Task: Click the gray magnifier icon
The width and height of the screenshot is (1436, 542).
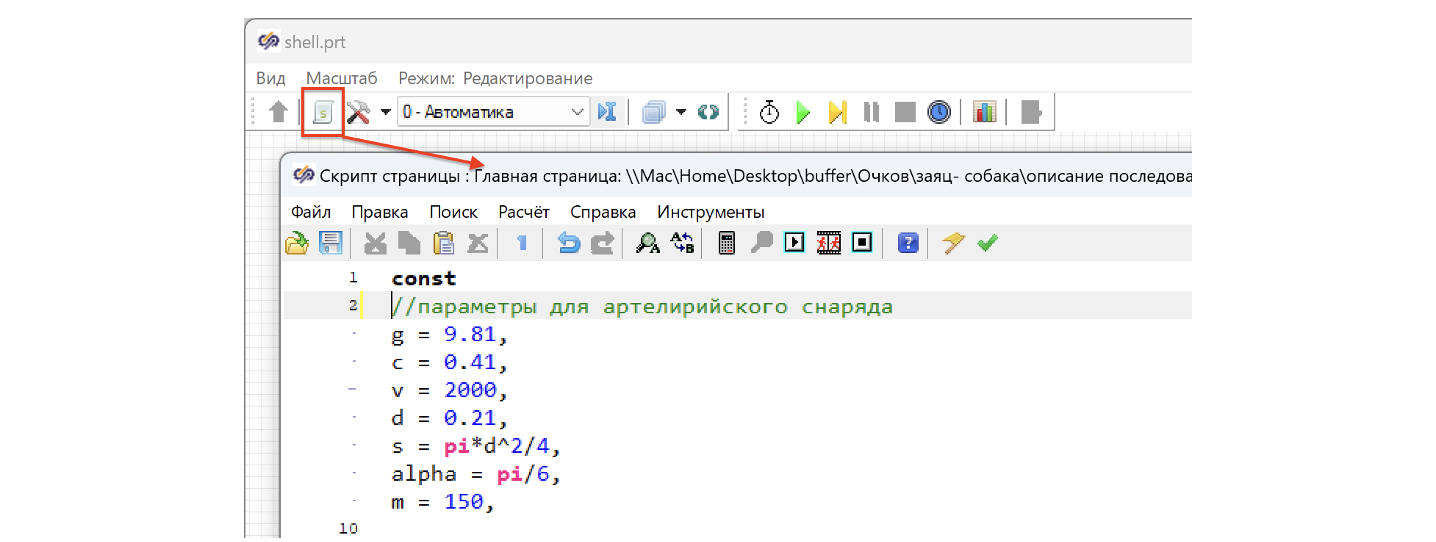Action: [762, 243]
